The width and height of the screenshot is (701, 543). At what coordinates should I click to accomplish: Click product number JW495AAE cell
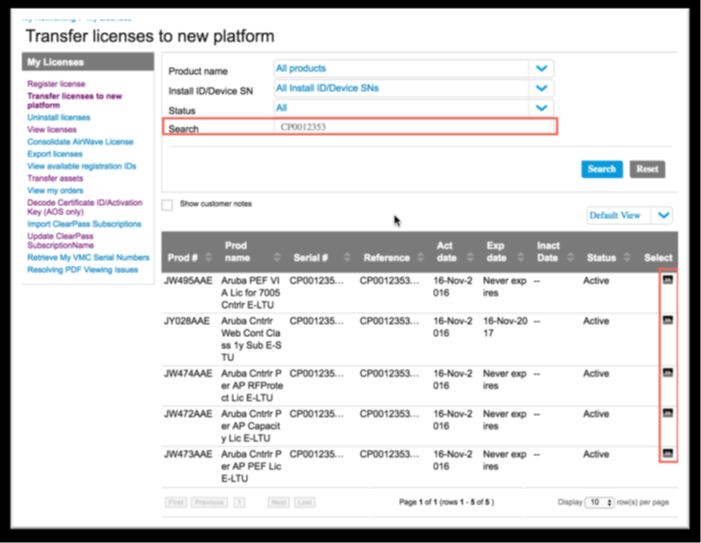click(188, 281)
